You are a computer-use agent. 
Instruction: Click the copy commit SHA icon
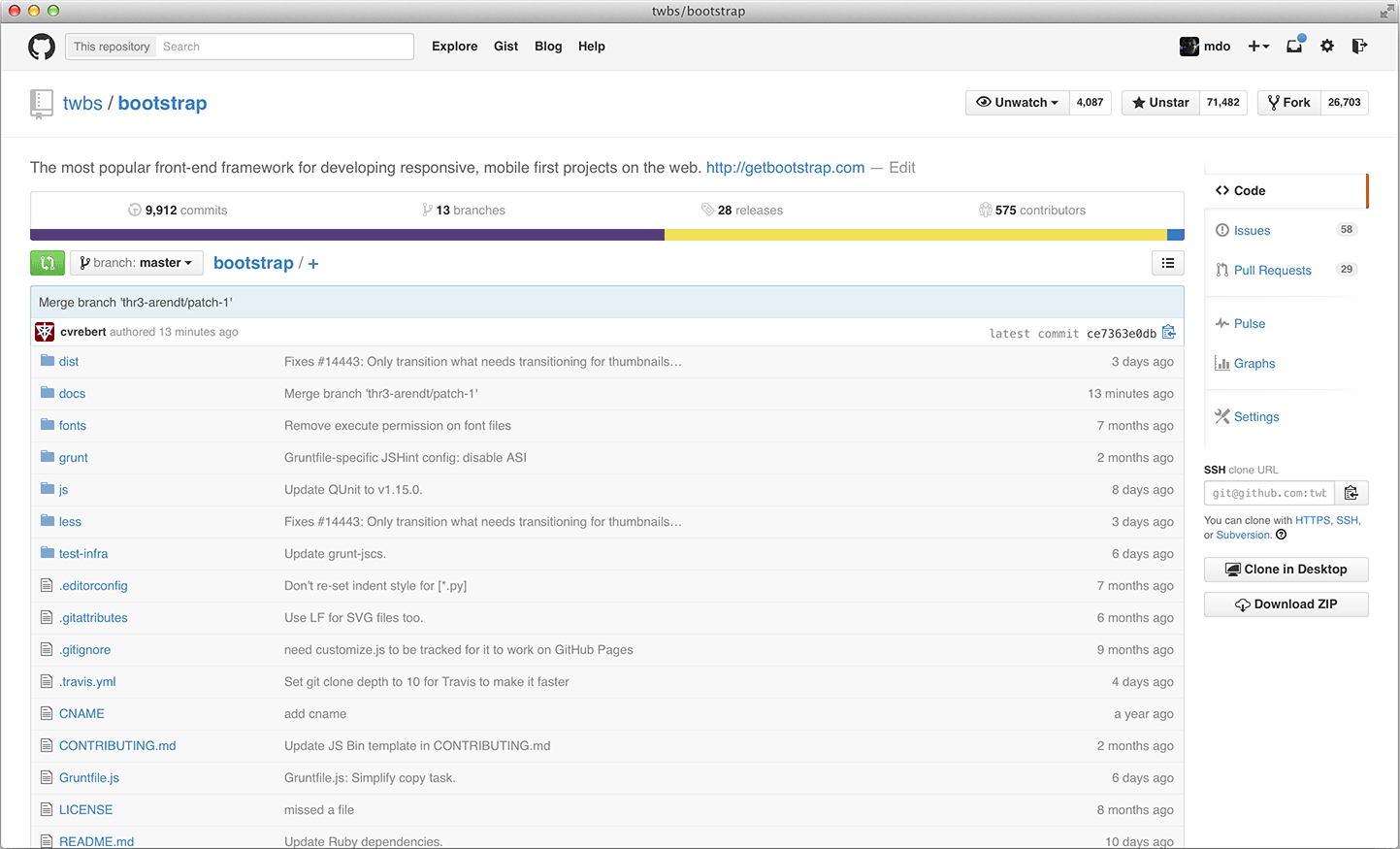[1169, 332]
